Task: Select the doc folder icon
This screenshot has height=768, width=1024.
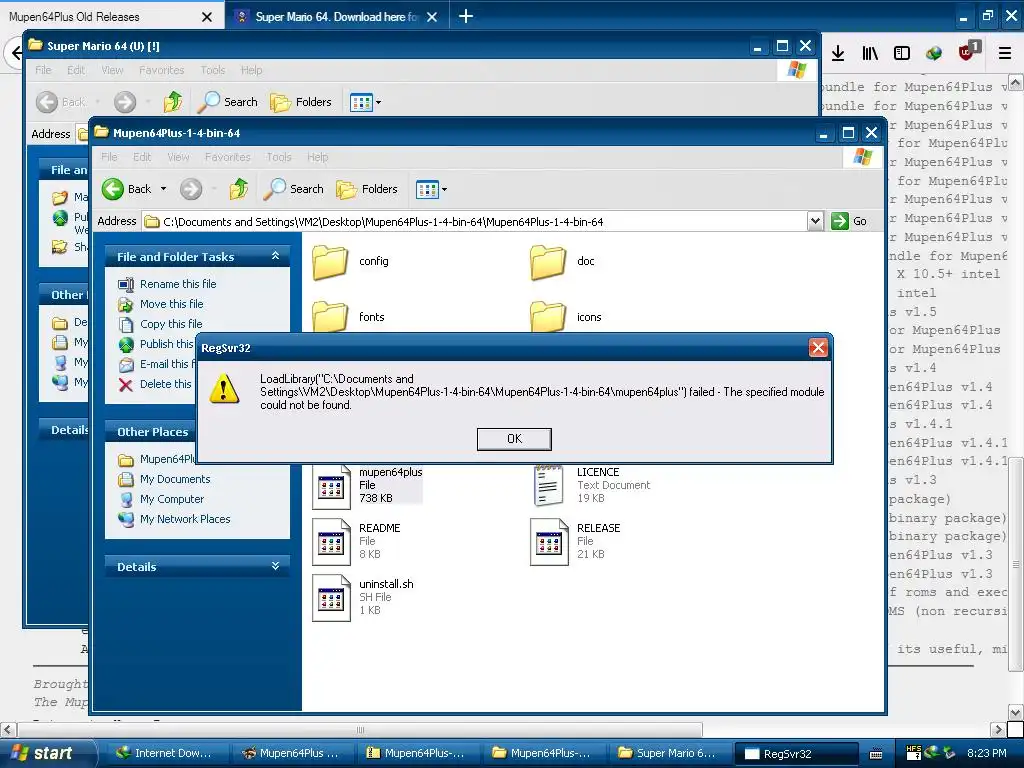Action: coord(548,262)
